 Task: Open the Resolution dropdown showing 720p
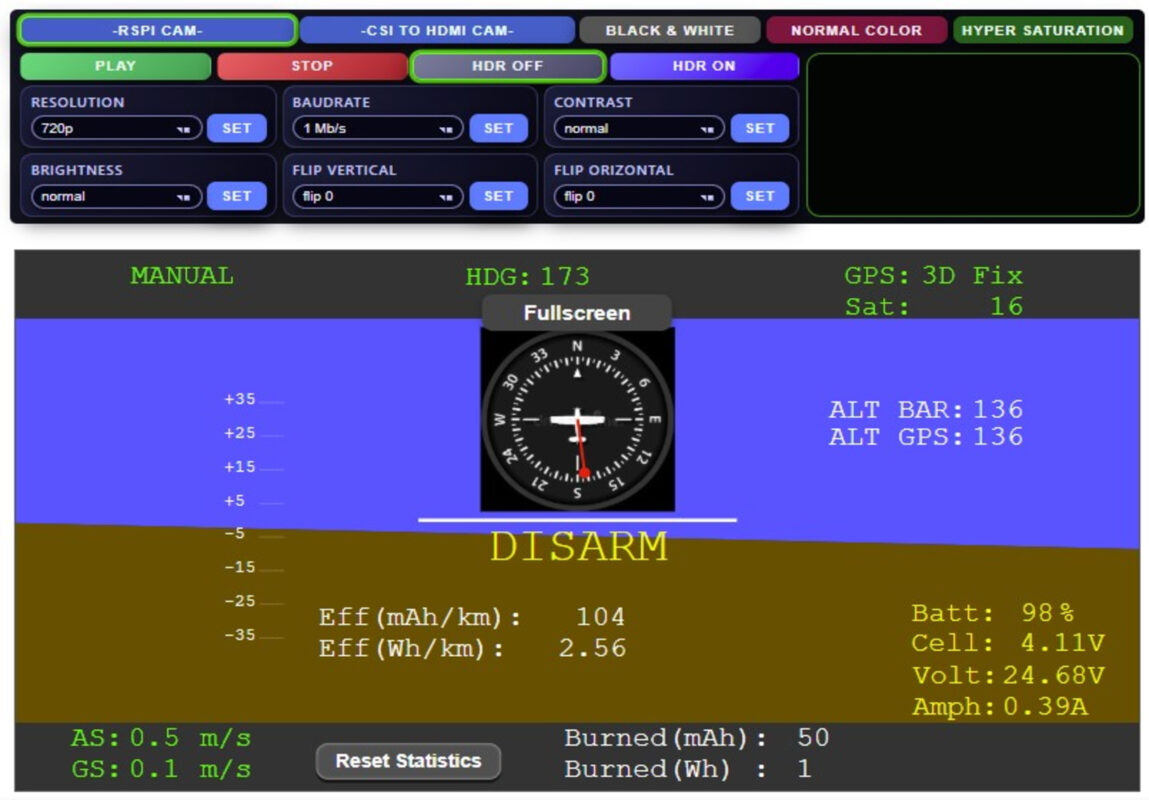click(116, 128)
